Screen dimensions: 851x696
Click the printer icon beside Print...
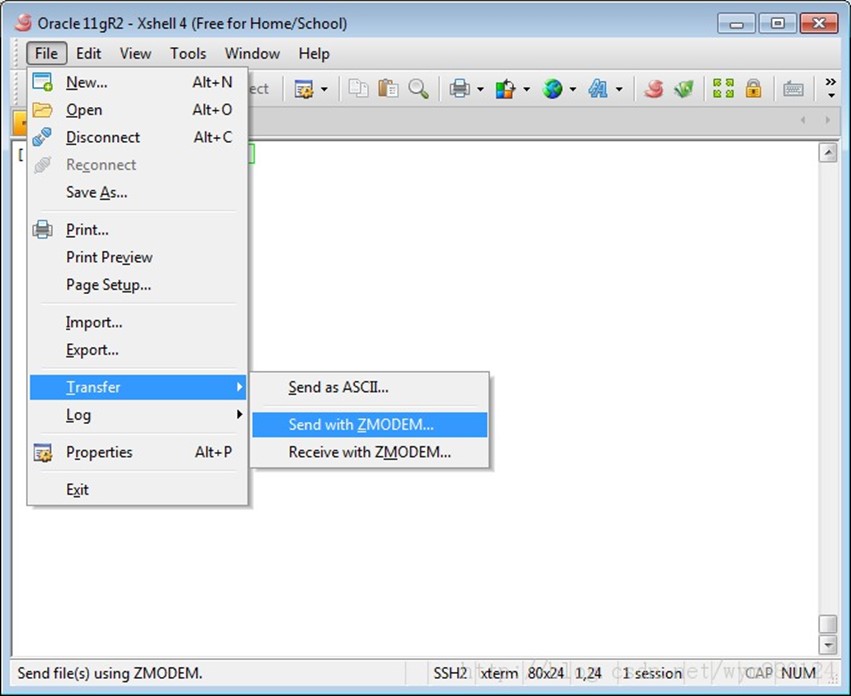(42, 230)
